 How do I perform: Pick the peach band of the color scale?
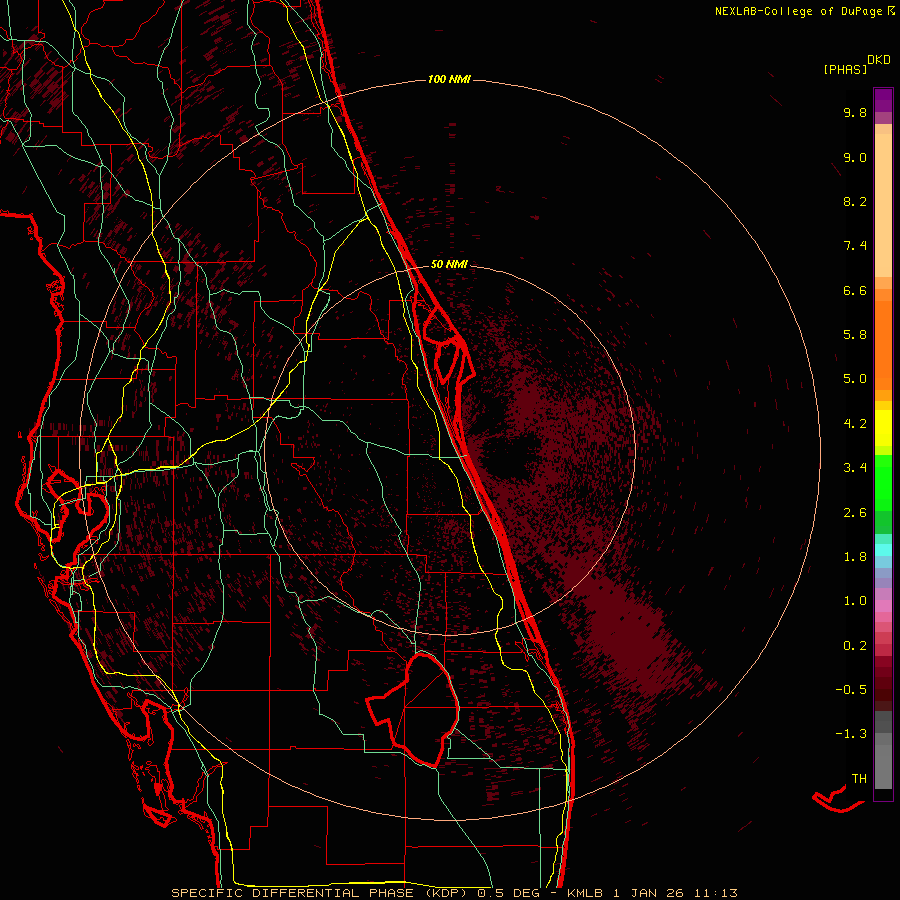[883, 205]
